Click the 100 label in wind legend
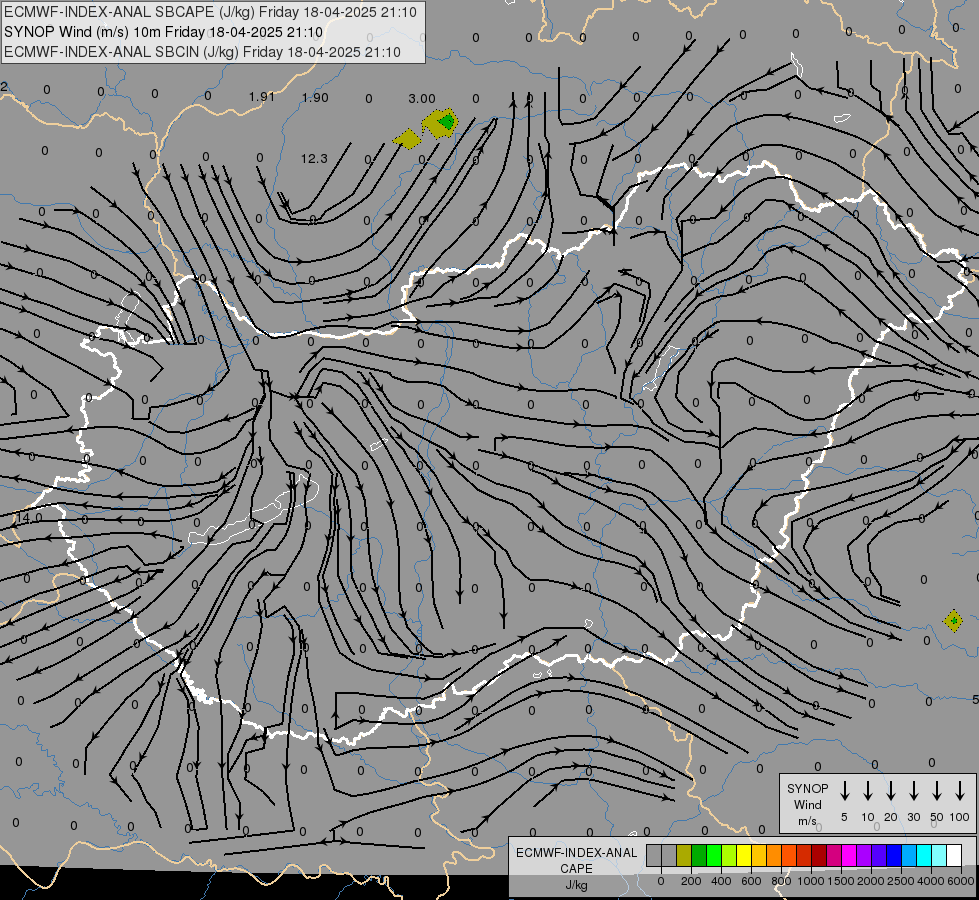This screenshot has width=979, height=900. tap(960, 817)
